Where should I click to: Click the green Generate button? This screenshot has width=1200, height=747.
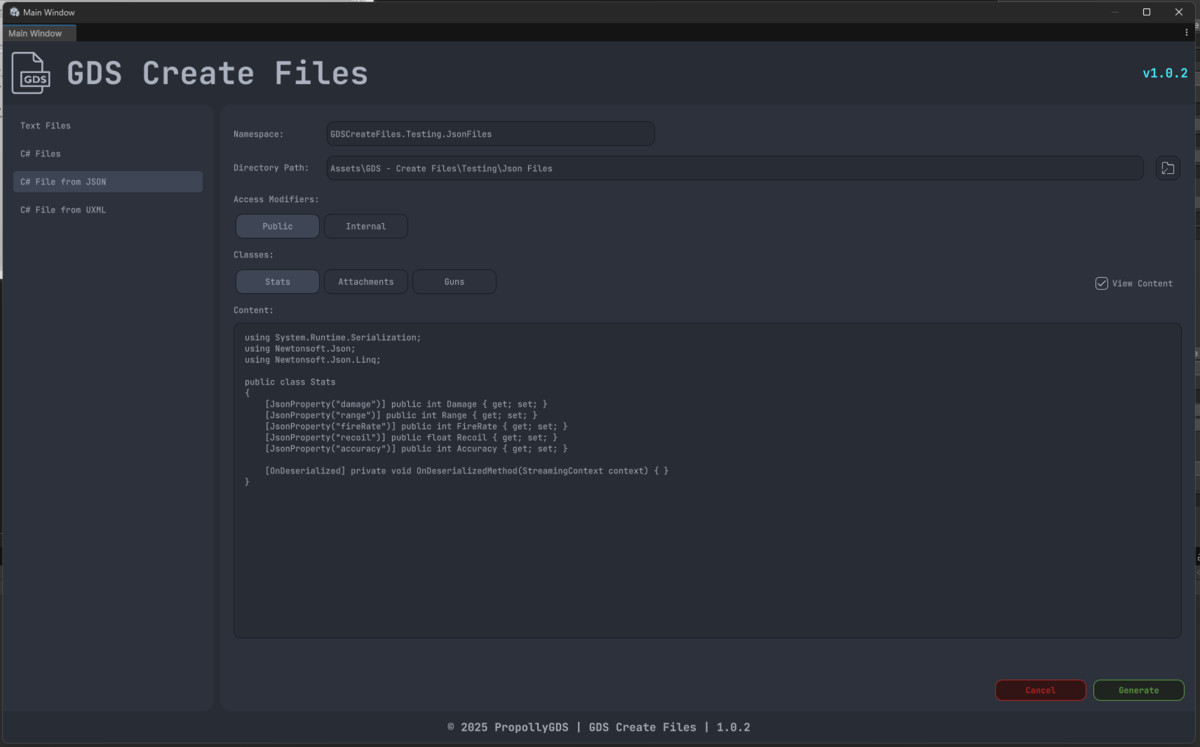click(x=1138, y=690)
